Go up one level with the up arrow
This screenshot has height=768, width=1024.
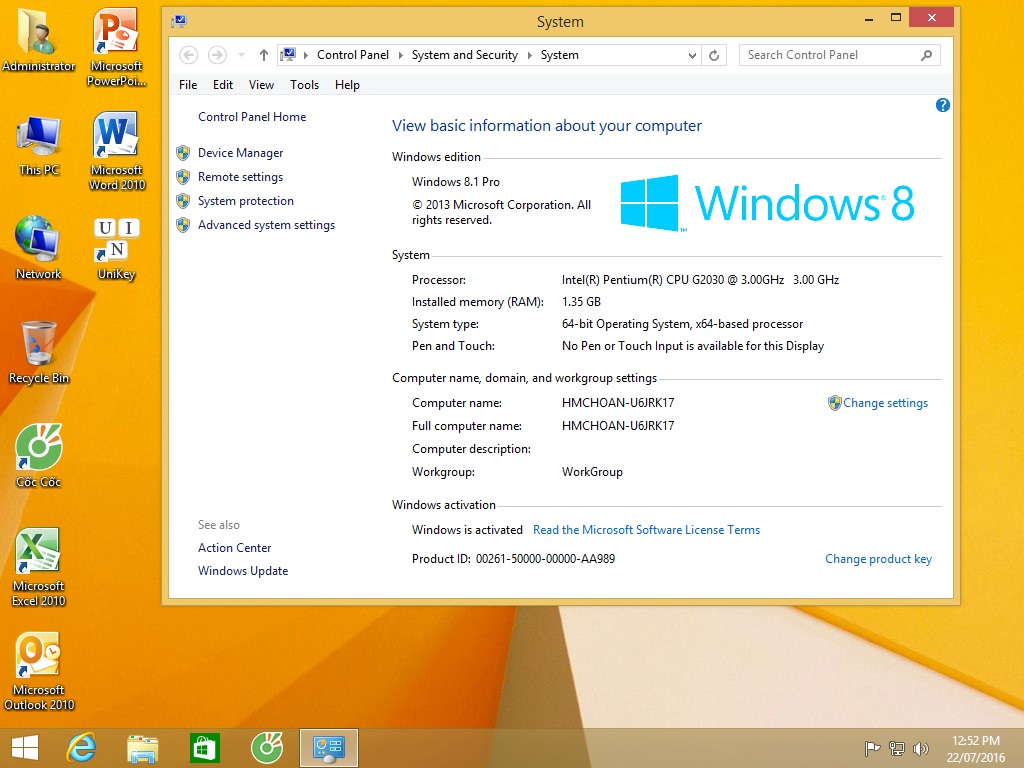pyautogui.click(x=263, y=55)
